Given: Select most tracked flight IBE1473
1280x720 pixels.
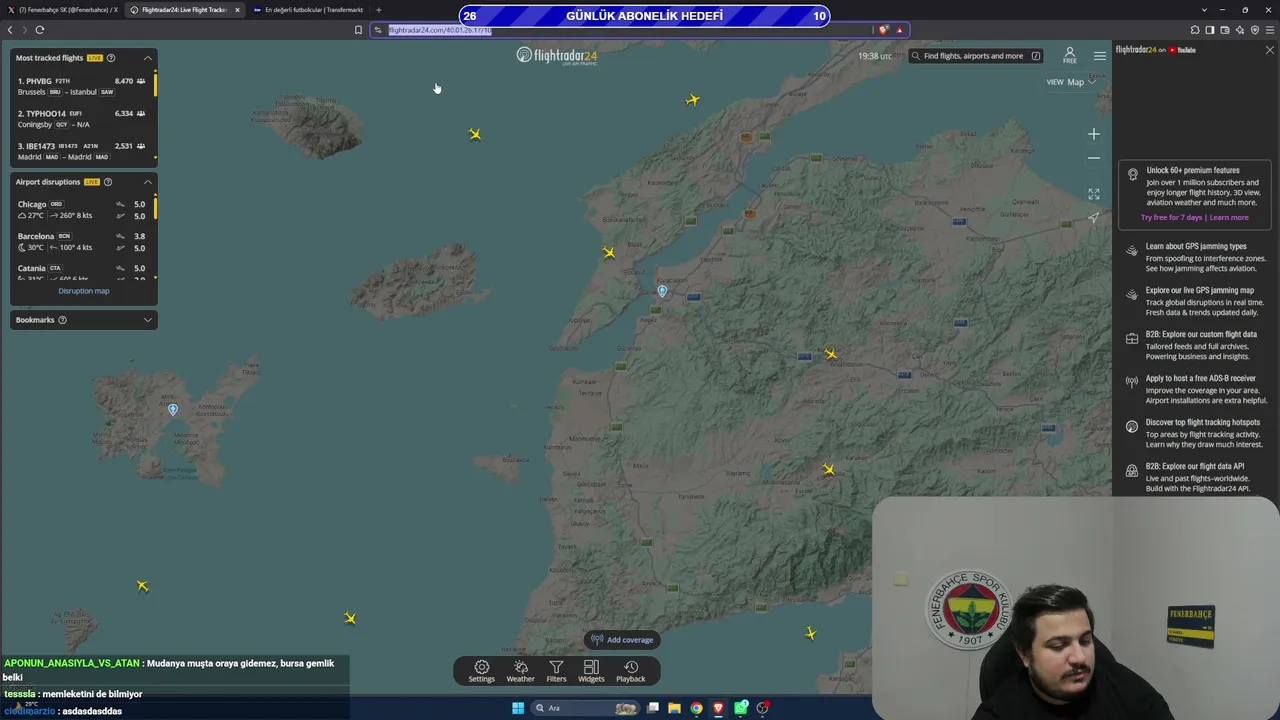Looking at the screenshot, I should [82, 151].
